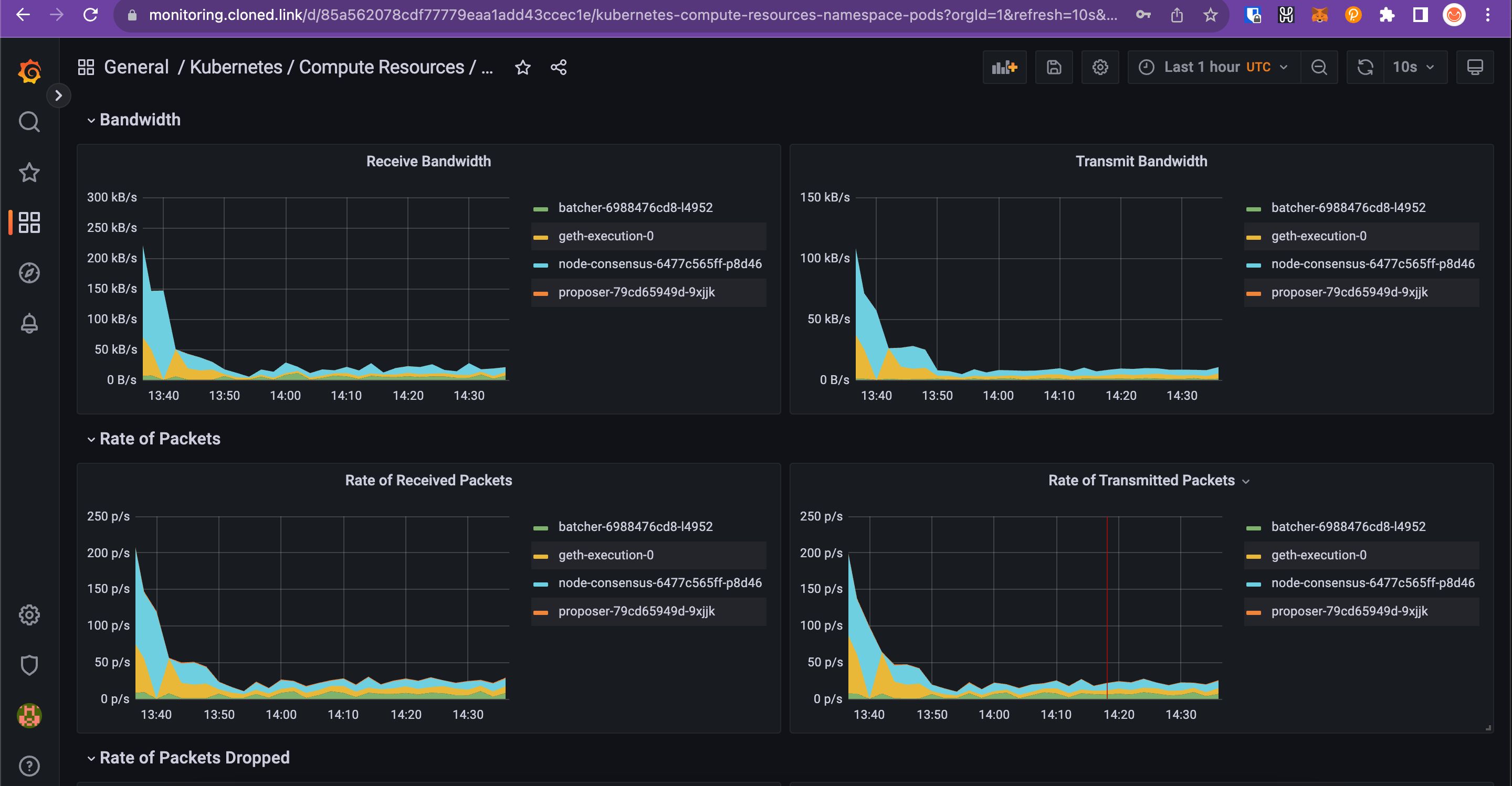
Task: Collapse the Rate of Packets Dropped row
Action: pyautogui.click(x=188, y=758)
